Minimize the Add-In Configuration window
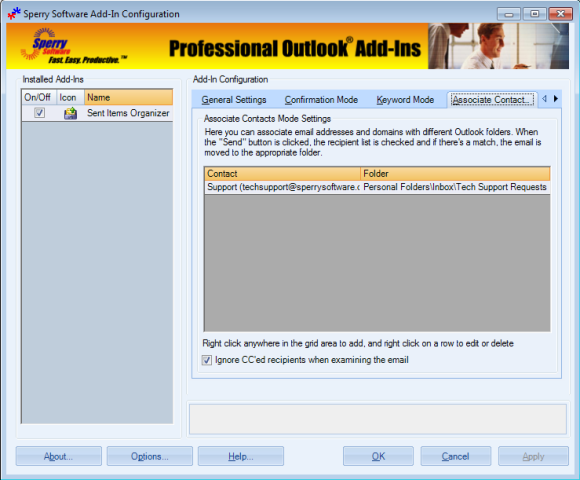The image size is (580, 480). (509, 14)
